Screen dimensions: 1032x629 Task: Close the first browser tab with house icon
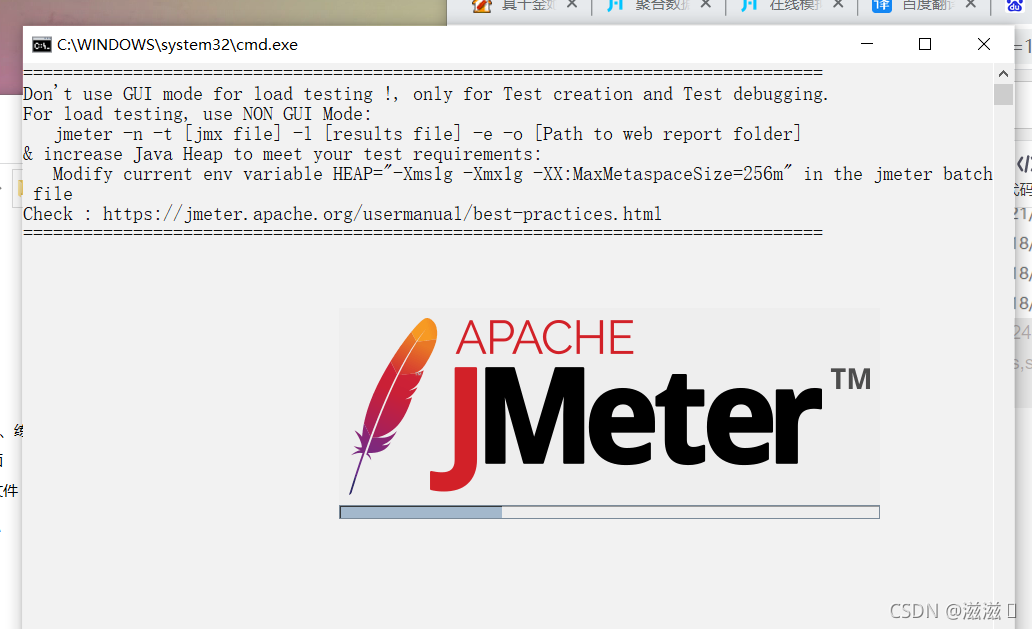[572, 5]
